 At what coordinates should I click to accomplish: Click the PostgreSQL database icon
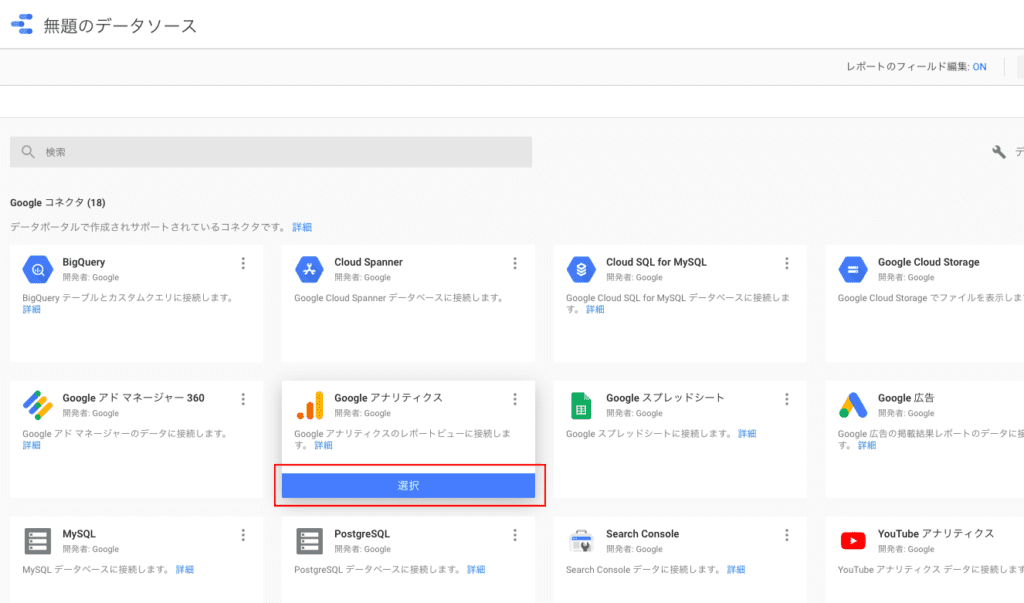point(310,542)
